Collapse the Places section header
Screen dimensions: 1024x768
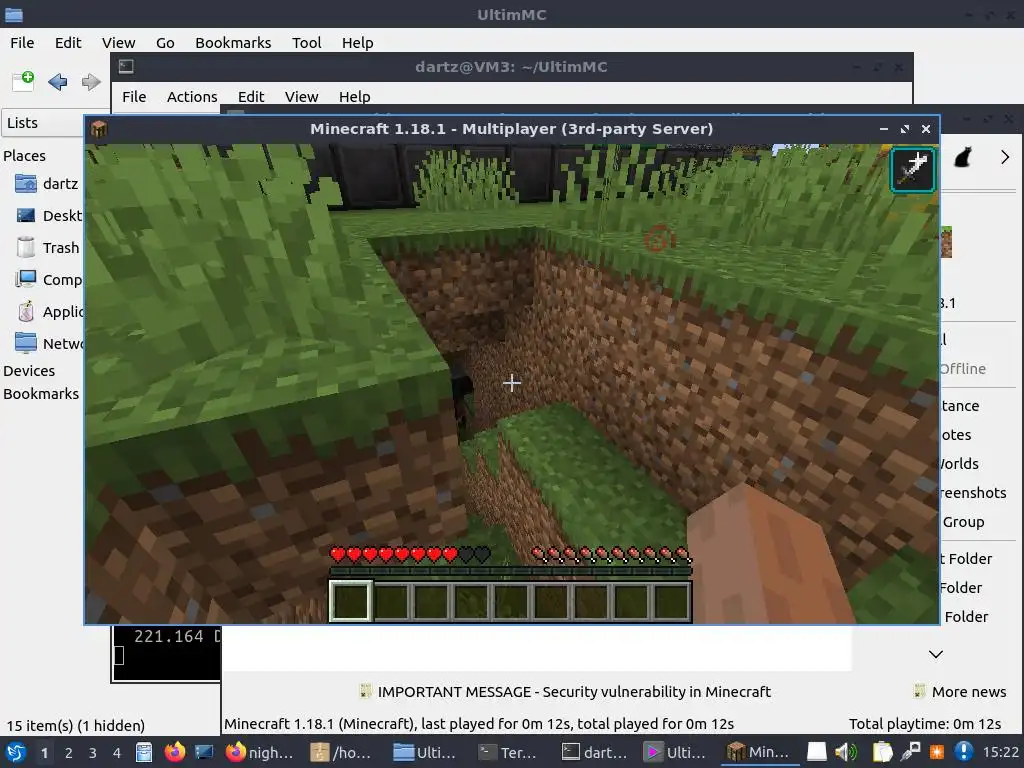[24, 155]
